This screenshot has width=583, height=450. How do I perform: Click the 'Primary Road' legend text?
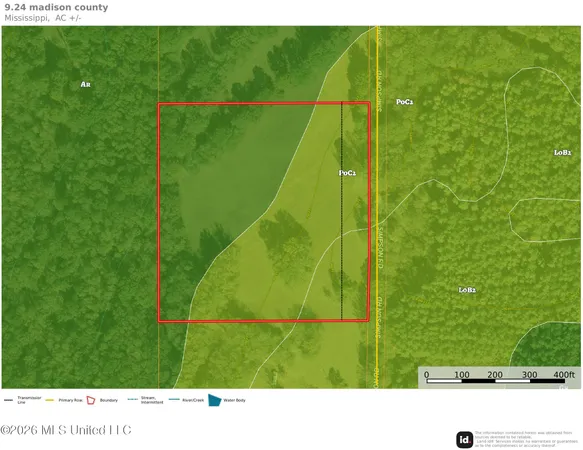(70, 401)
